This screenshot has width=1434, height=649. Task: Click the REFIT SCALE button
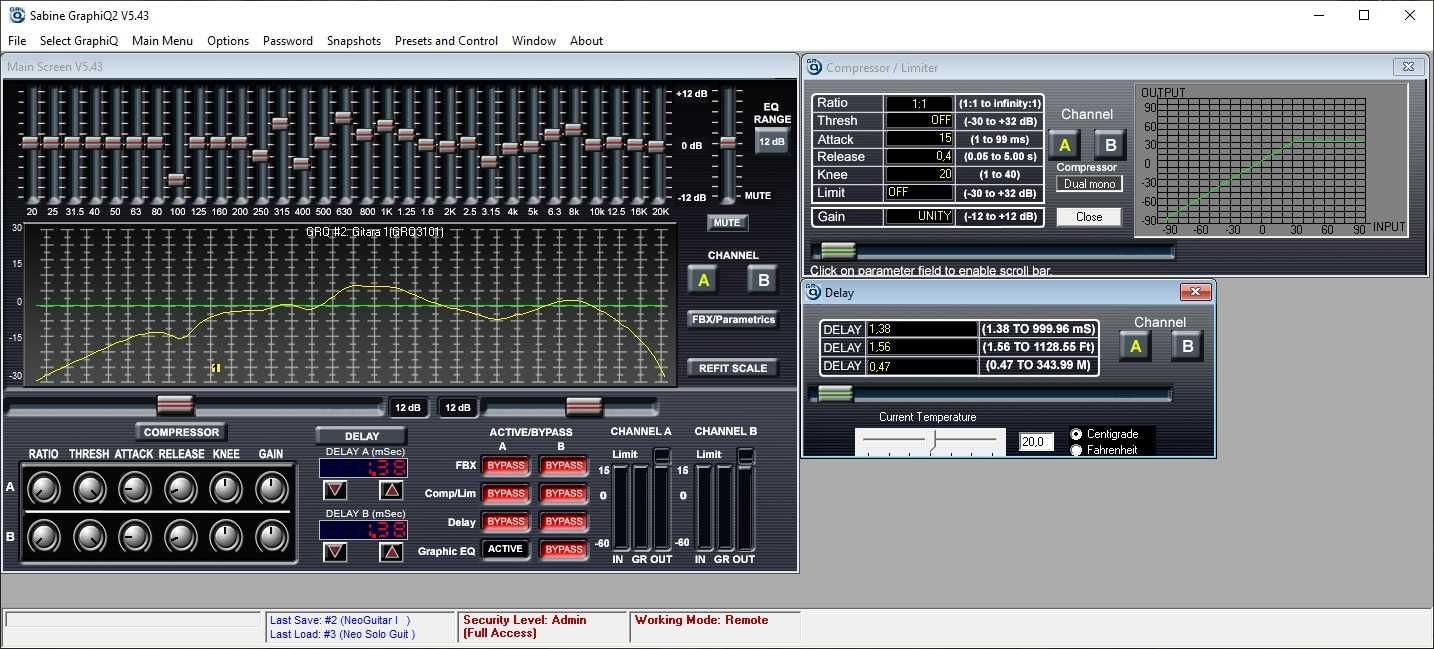[x=732, y=368]
